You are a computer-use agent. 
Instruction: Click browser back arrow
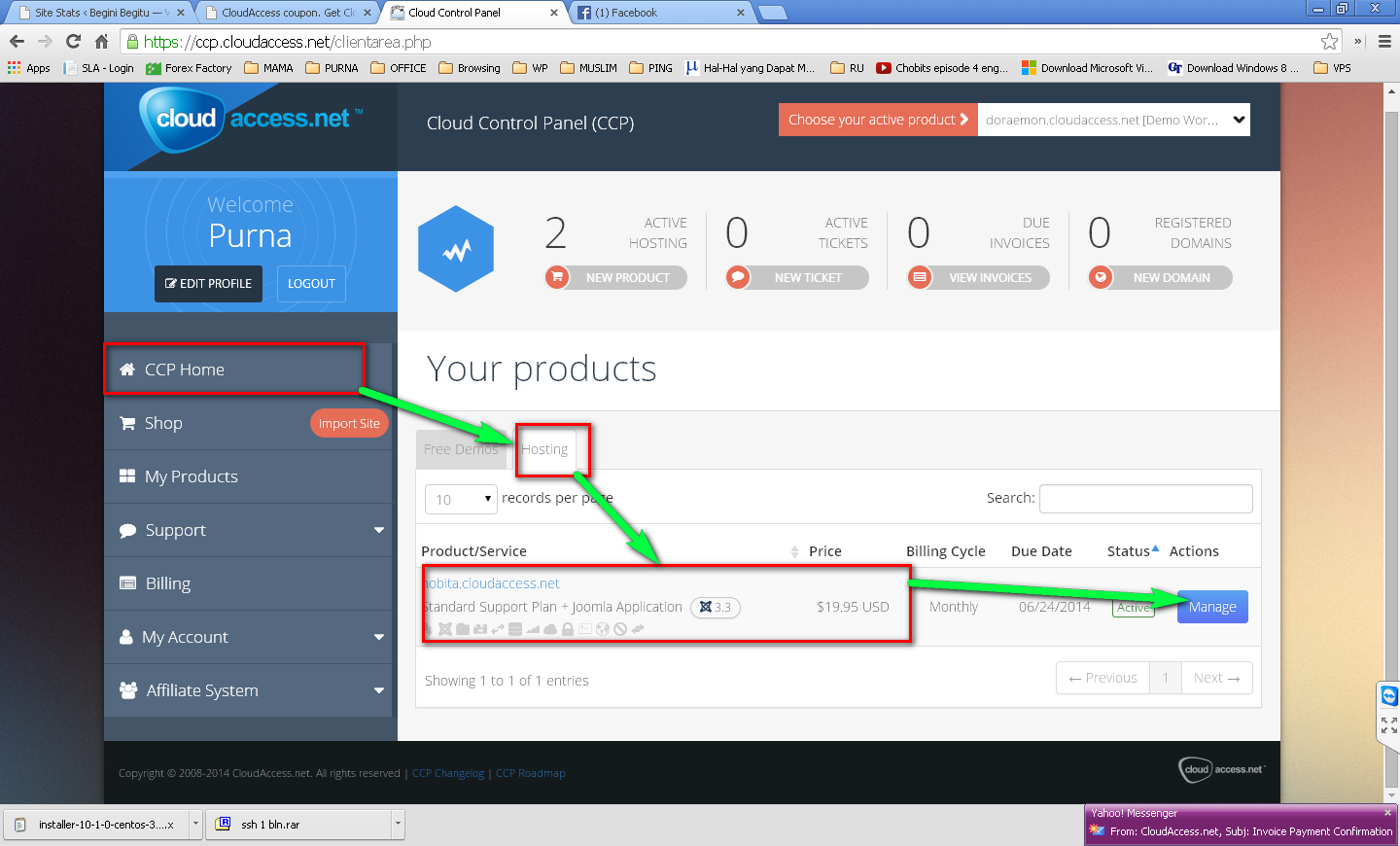(x=17, y=41)
